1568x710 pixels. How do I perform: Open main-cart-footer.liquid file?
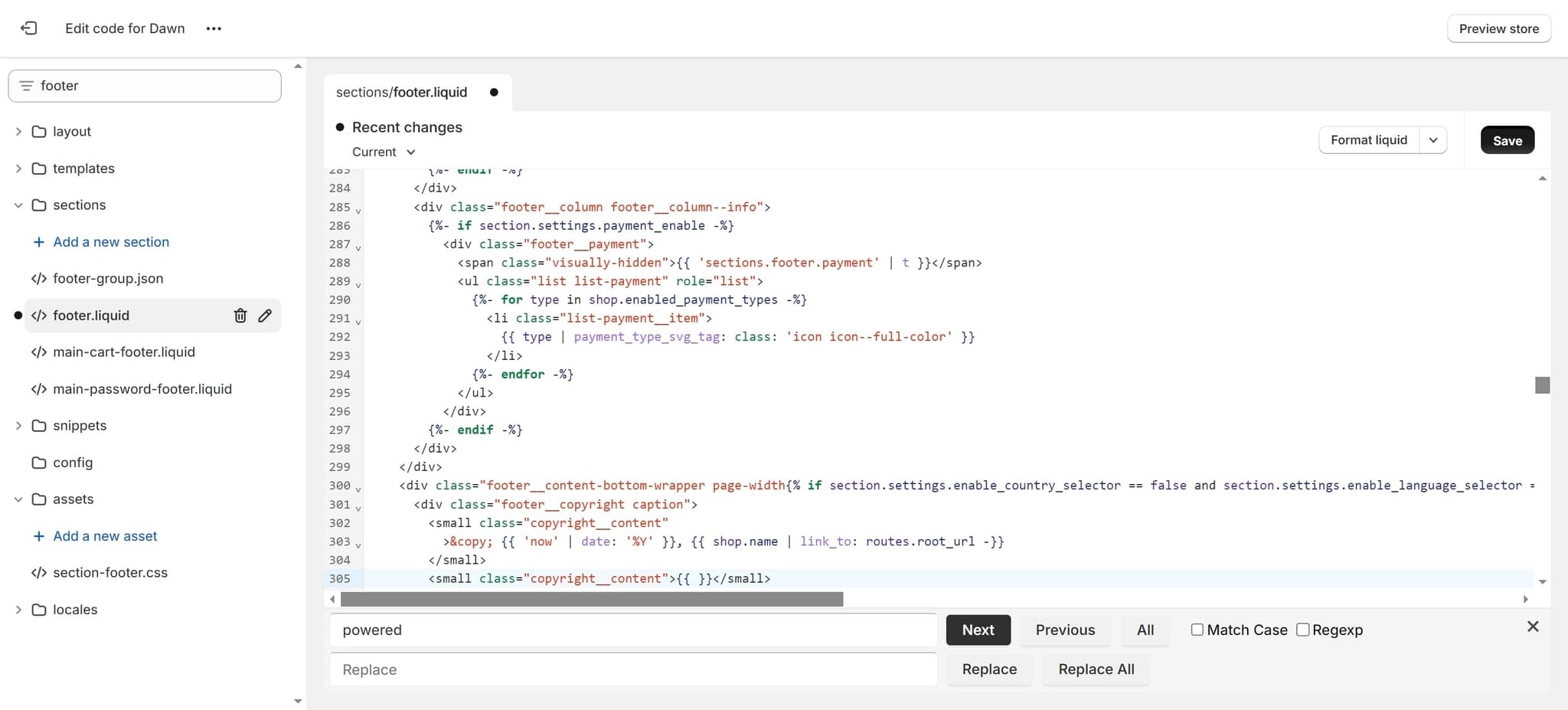(123, 352)
